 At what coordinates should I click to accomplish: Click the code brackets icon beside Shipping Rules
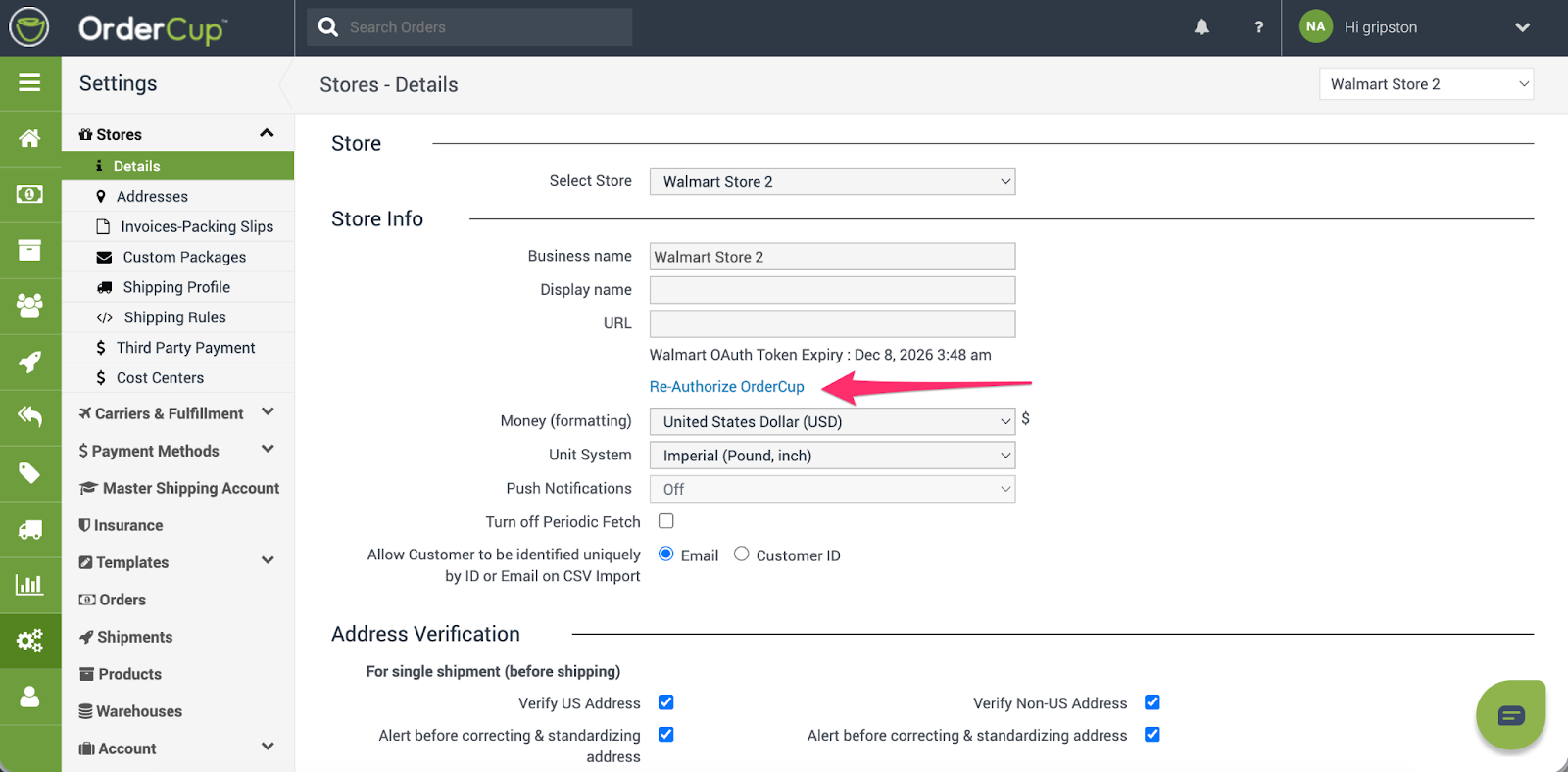tap(105, 317)
